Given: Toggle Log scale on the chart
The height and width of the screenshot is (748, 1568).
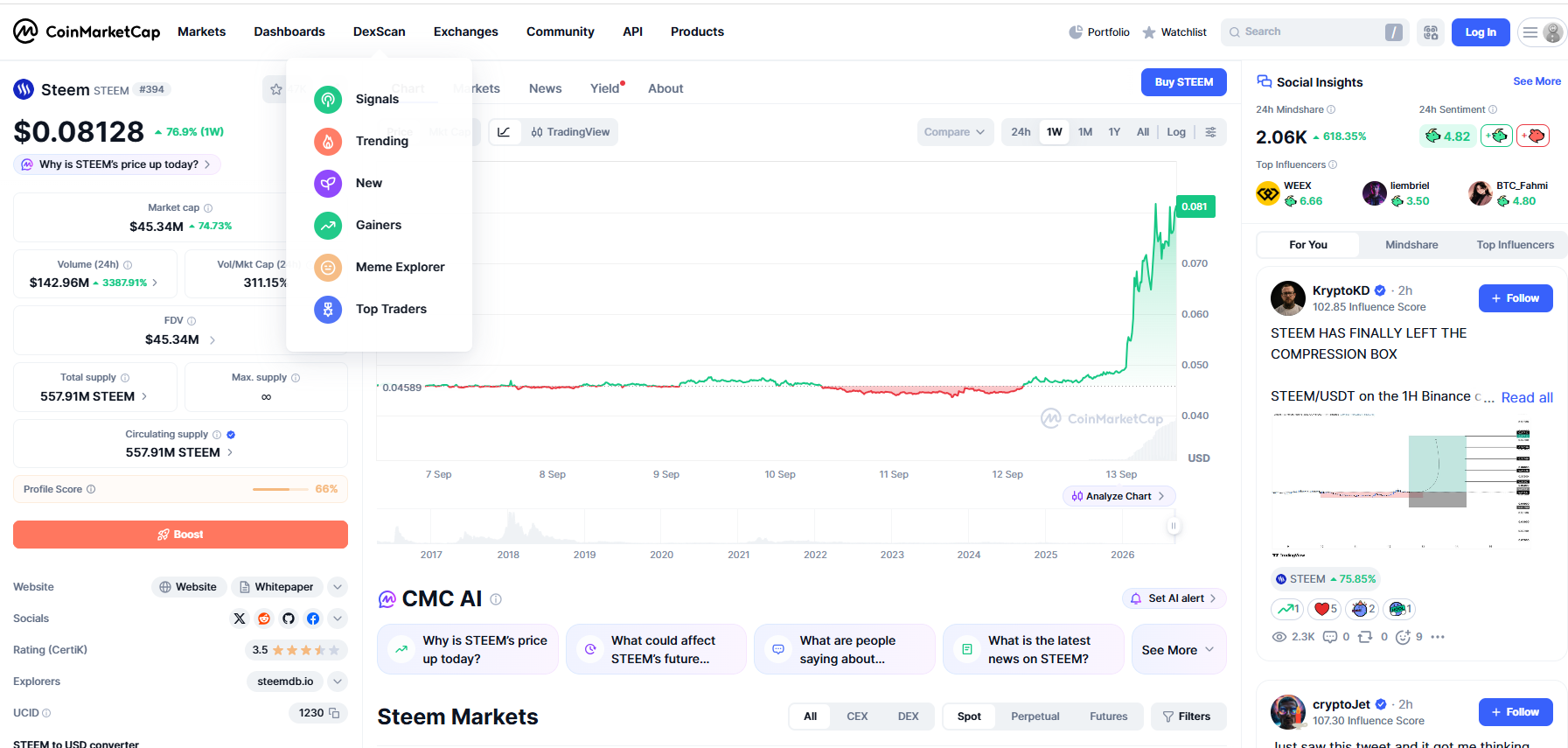Looking at the screenshot, I should [1176, 132].
